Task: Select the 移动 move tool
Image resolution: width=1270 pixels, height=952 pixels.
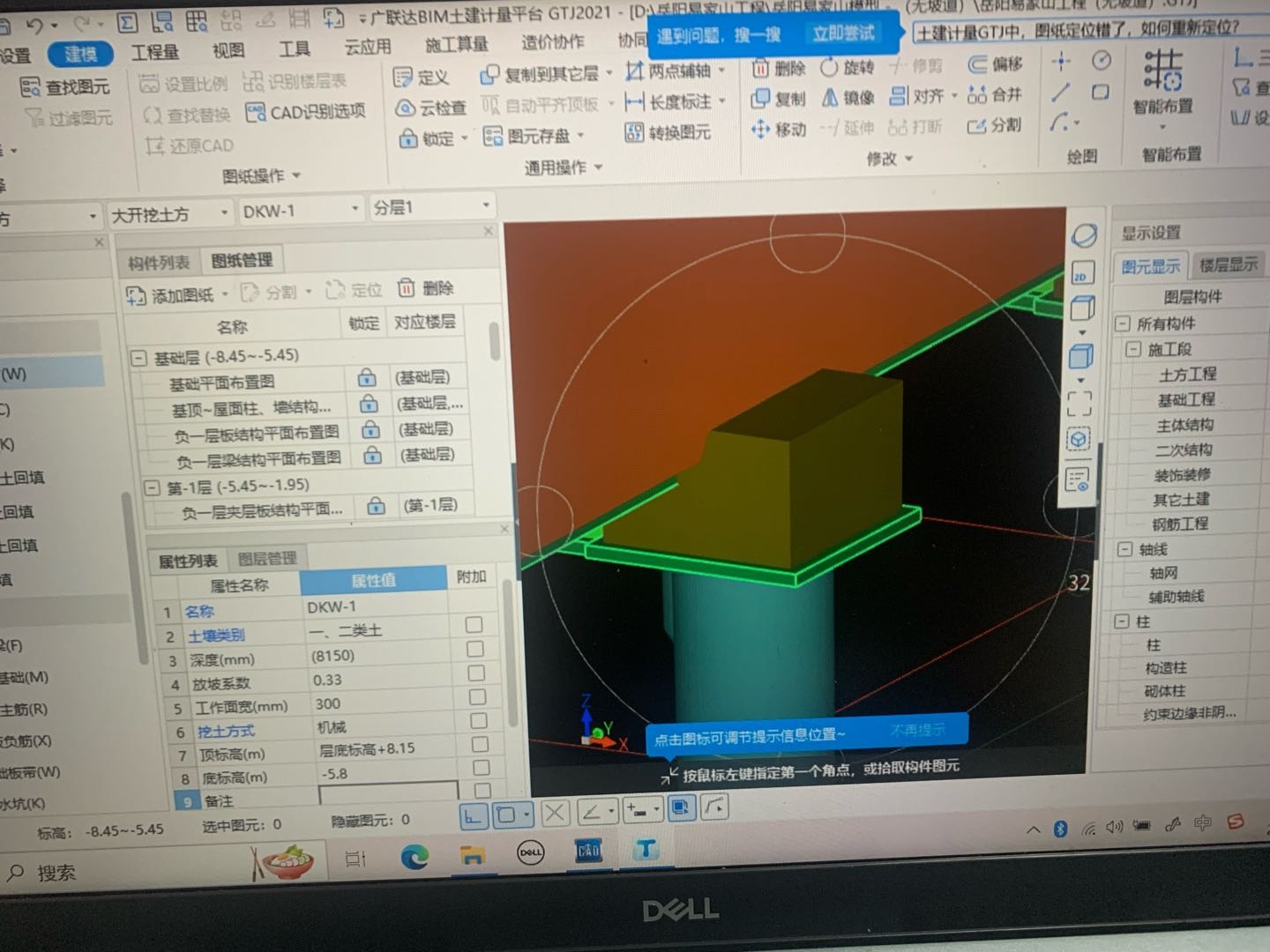Action: coord(778,130)
